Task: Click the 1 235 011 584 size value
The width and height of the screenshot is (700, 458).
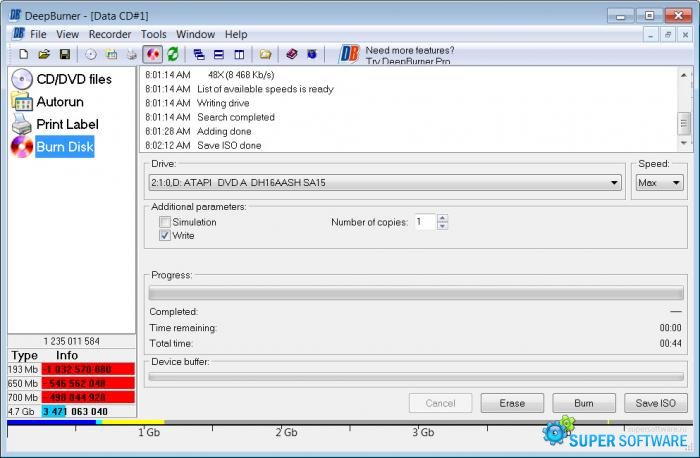Action: (71, 341)
